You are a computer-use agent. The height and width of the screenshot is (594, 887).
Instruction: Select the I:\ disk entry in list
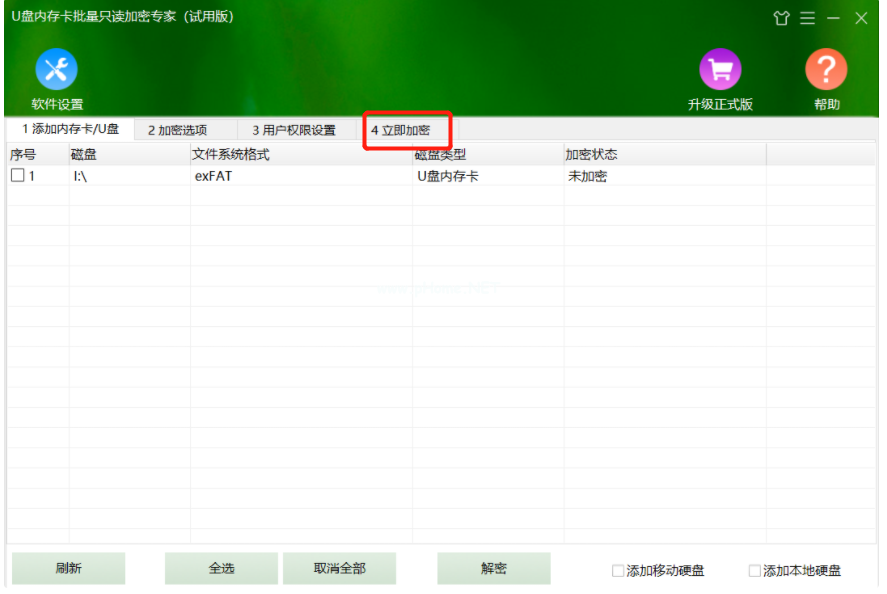82,176
